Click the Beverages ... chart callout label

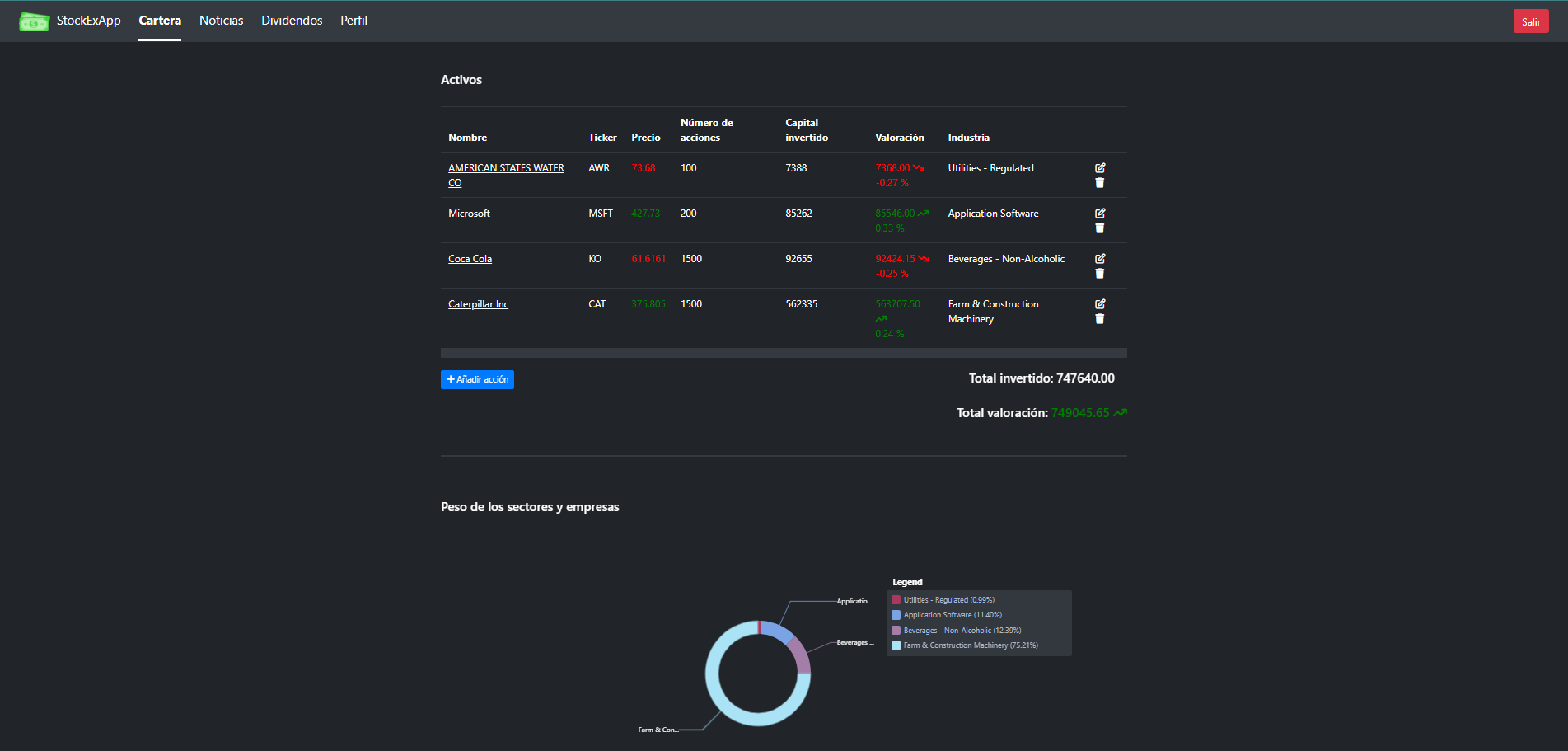pyautogui.click(x=855, y=642)
